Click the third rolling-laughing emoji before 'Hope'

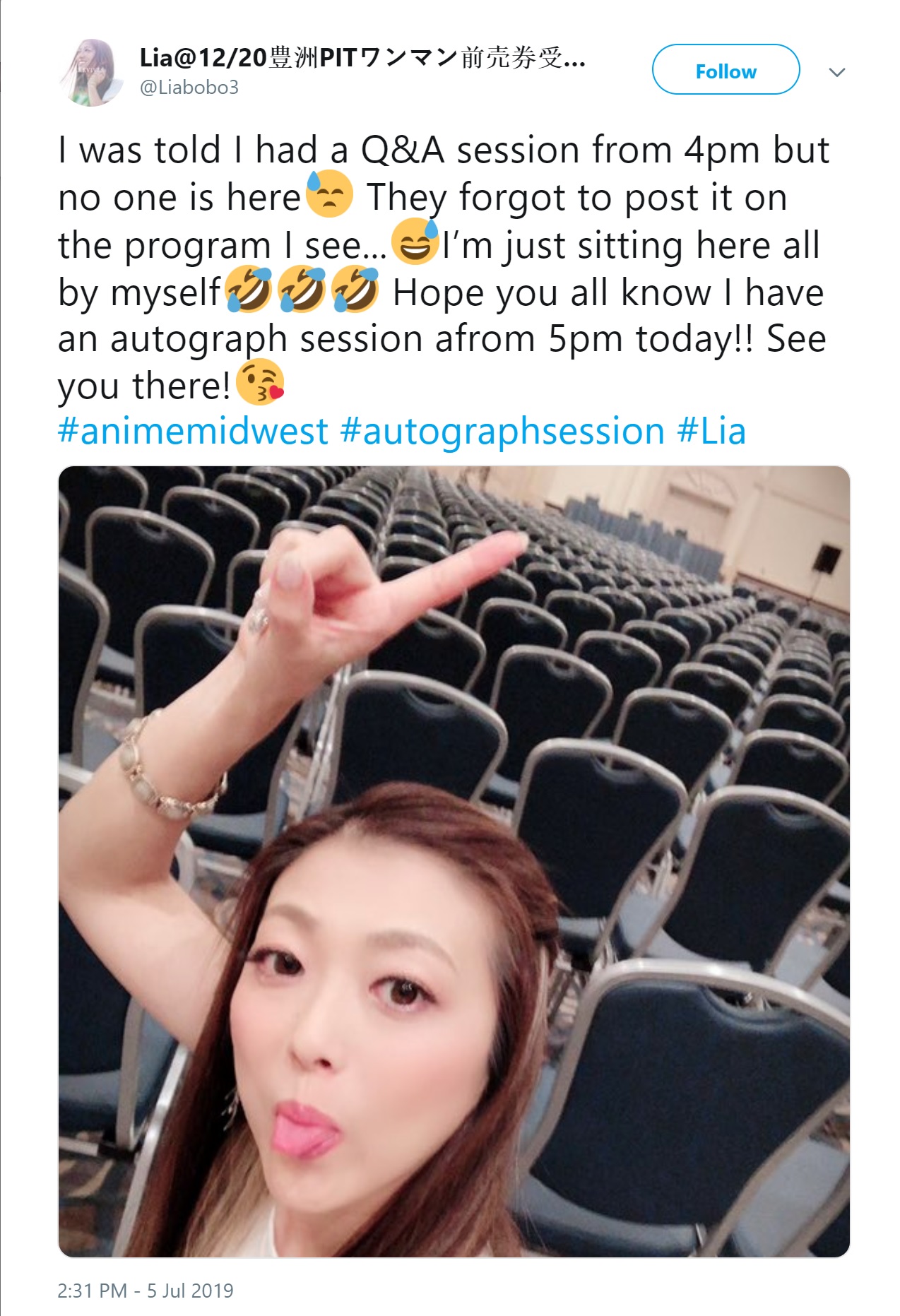coord(355,289)
